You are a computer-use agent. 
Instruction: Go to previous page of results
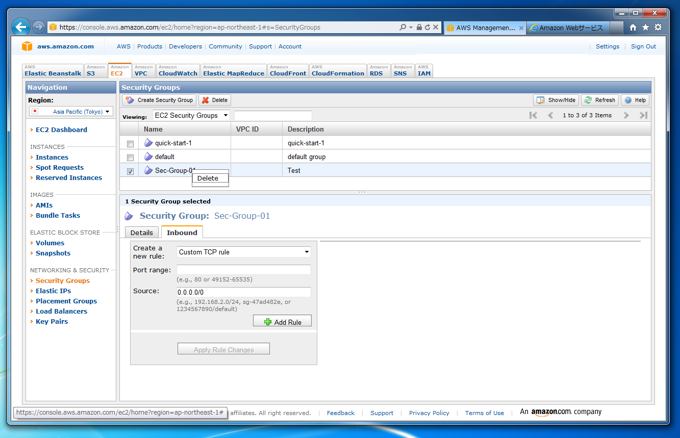click(x=550, y=115)
